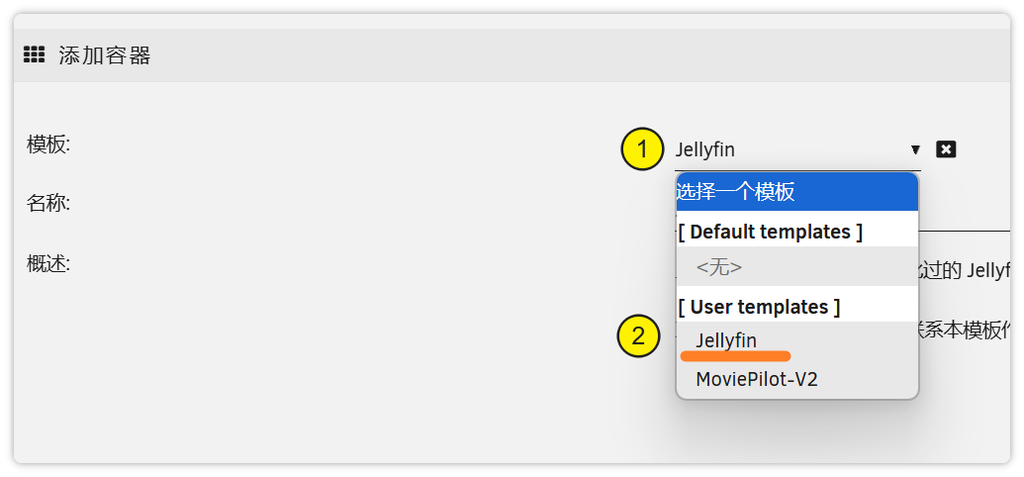Click the [ User templates ] group header

click(759, 307)
